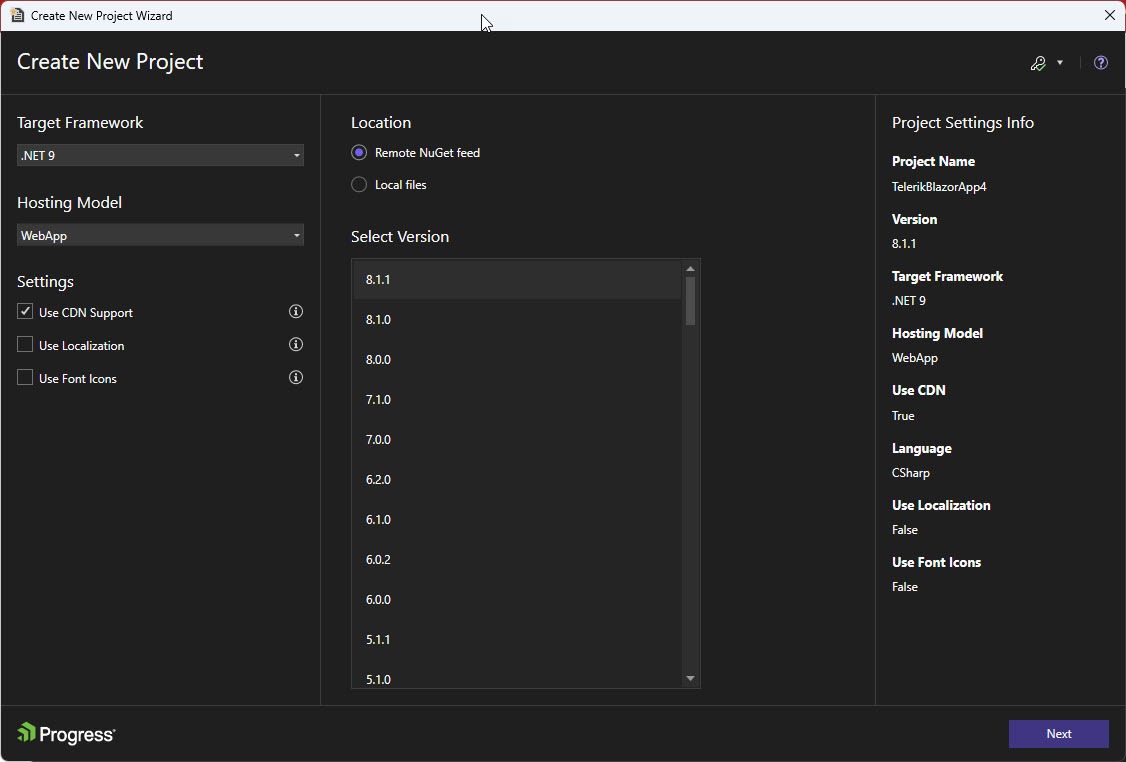
Task: Click the Use CDN True value
Action: pyautogui.click(x=903, y=416)
